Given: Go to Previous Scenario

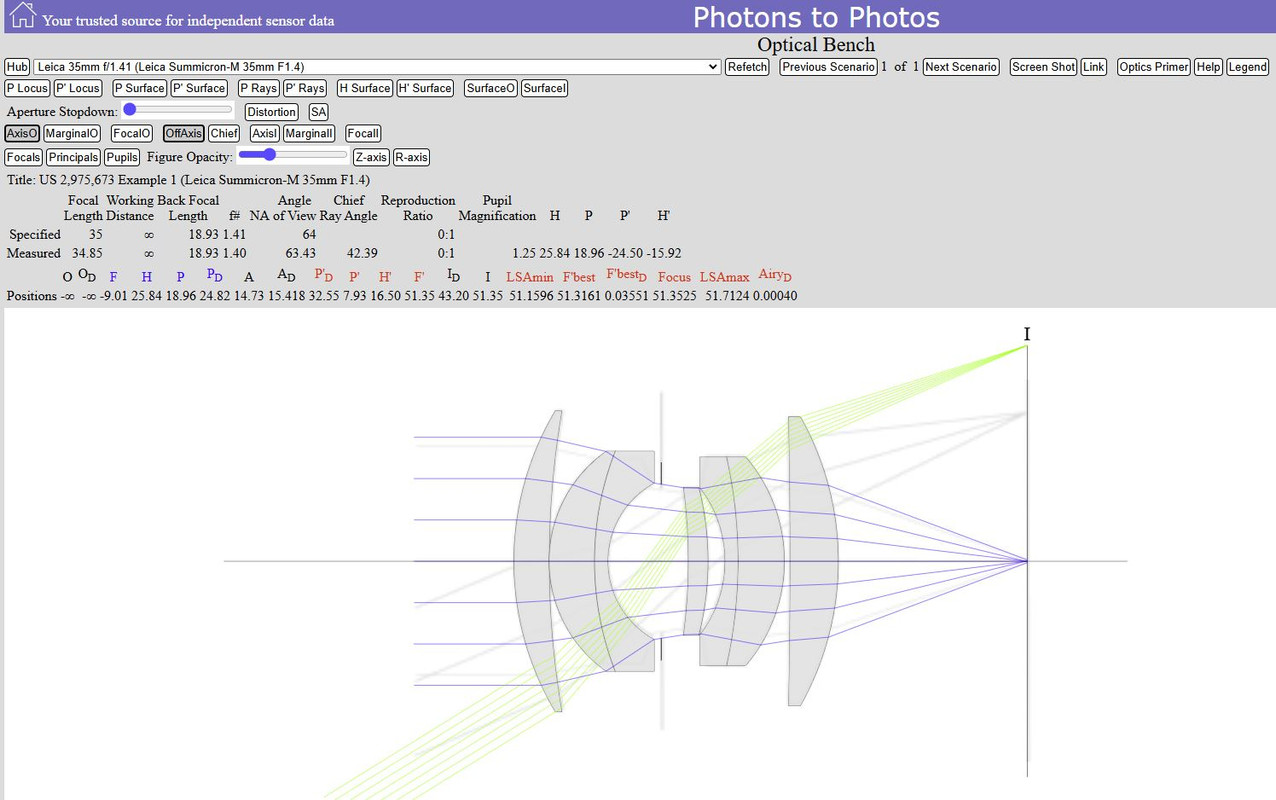Looking at the screenshot, I should tap(828, 67).
